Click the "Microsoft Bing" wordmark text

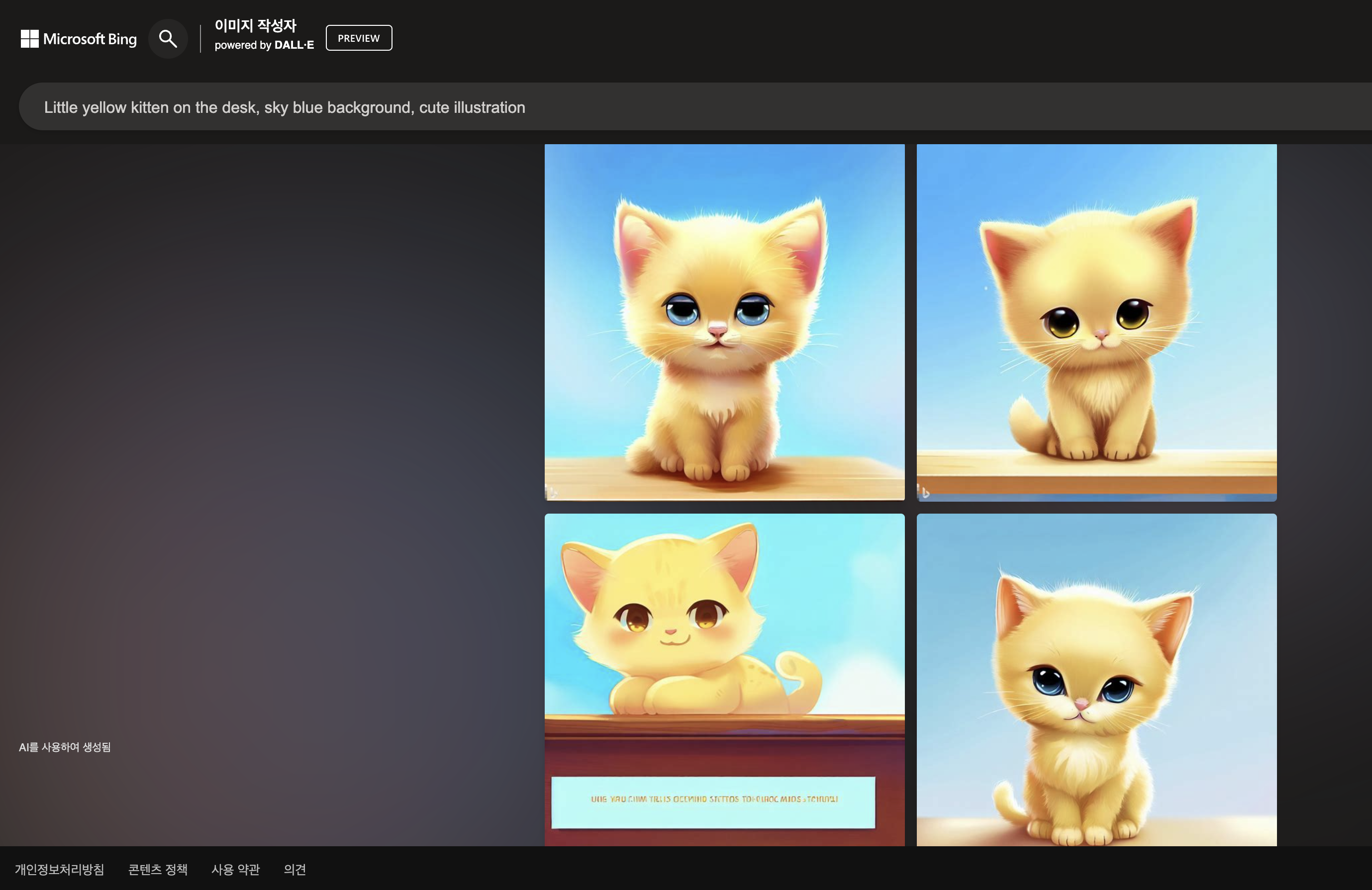click(x=90, y=39)
